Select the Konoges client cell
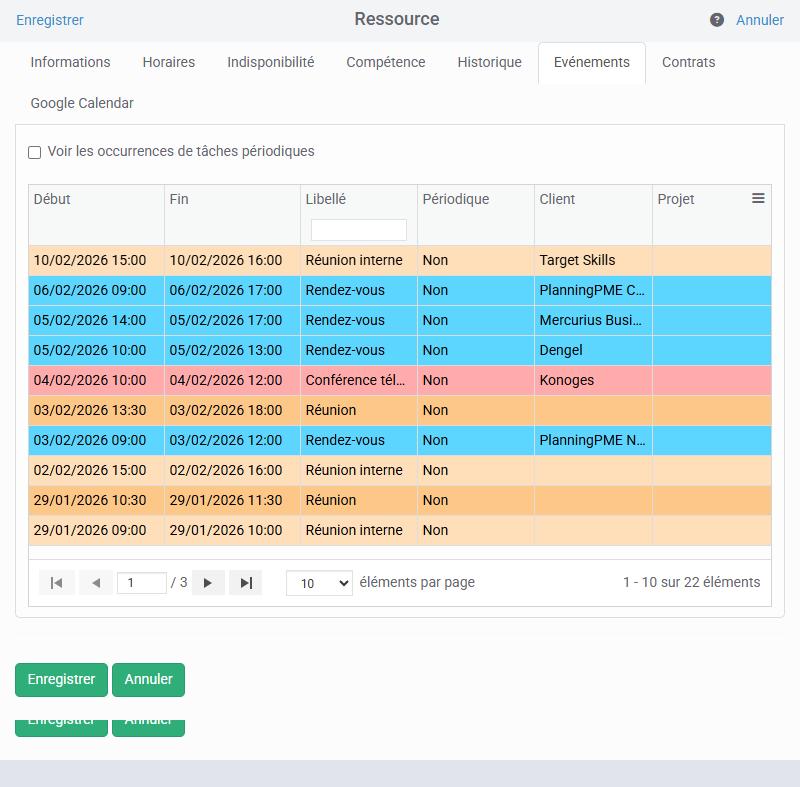800x787 pixels. 593,380
